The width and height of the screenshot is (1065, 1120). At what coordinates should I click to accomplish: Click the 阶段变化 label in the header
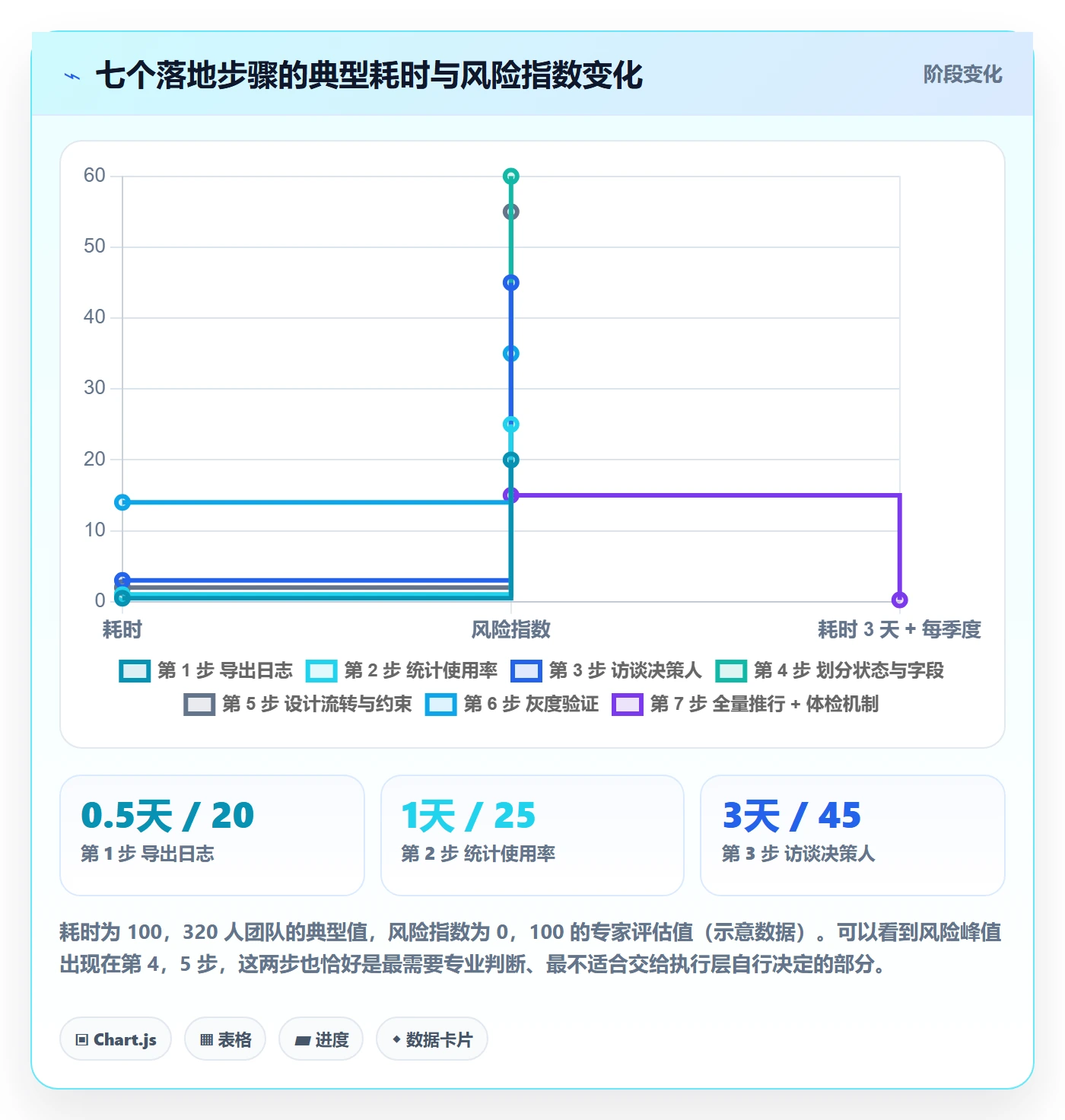pyautogui.click(x=962, y=75)
